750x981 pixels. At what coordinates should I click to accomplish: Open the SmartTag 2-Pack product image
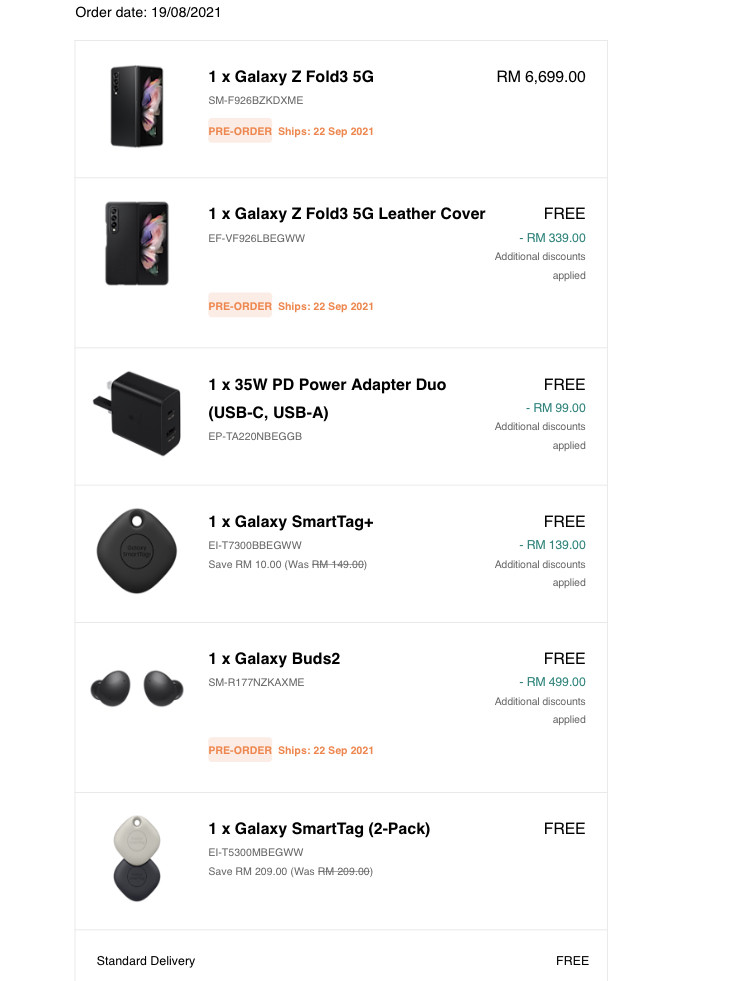pyautogui.click(x=137, y=858)
